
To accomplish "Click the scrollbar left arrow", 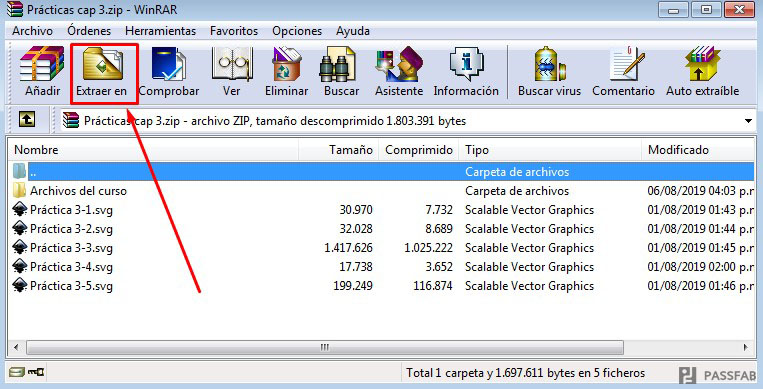I will 17,348.
